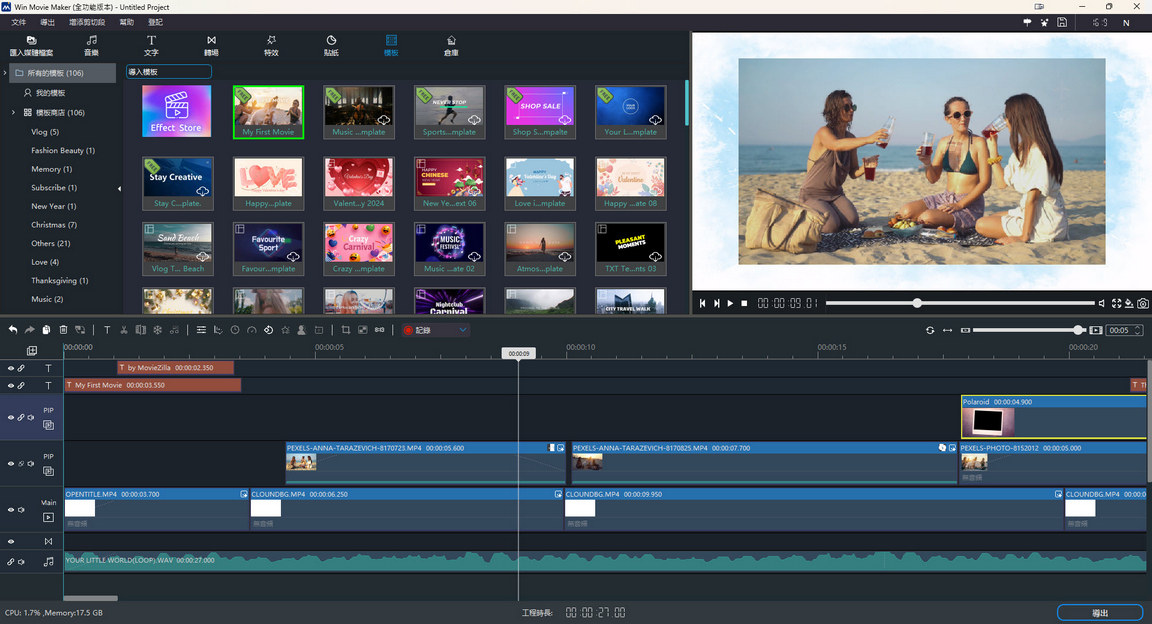Click the music note Audio tab icon
The height and width of the screenshot is (624, 1152).
coord(91,41)
